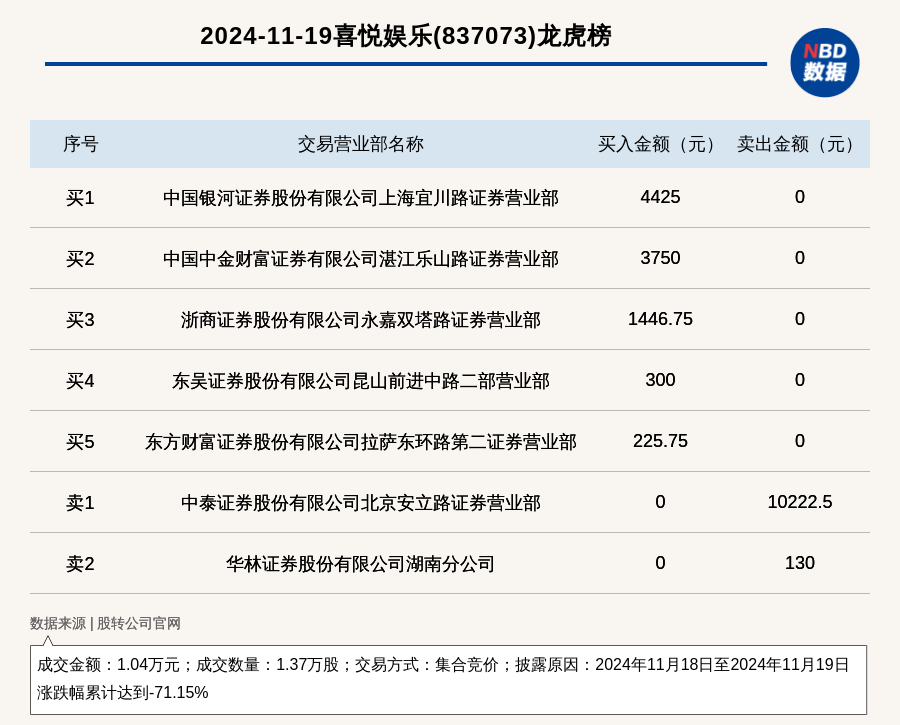Select row label 卖2

80,564
